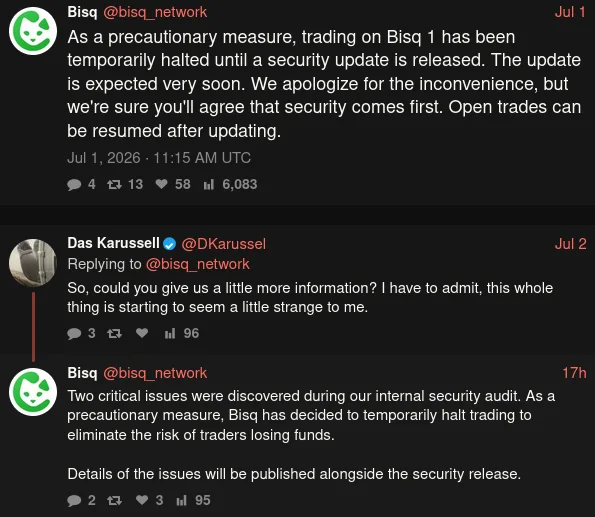Click @bisq_network in Replying to line
Screen dimensions: 595x517
pos(198,264)
